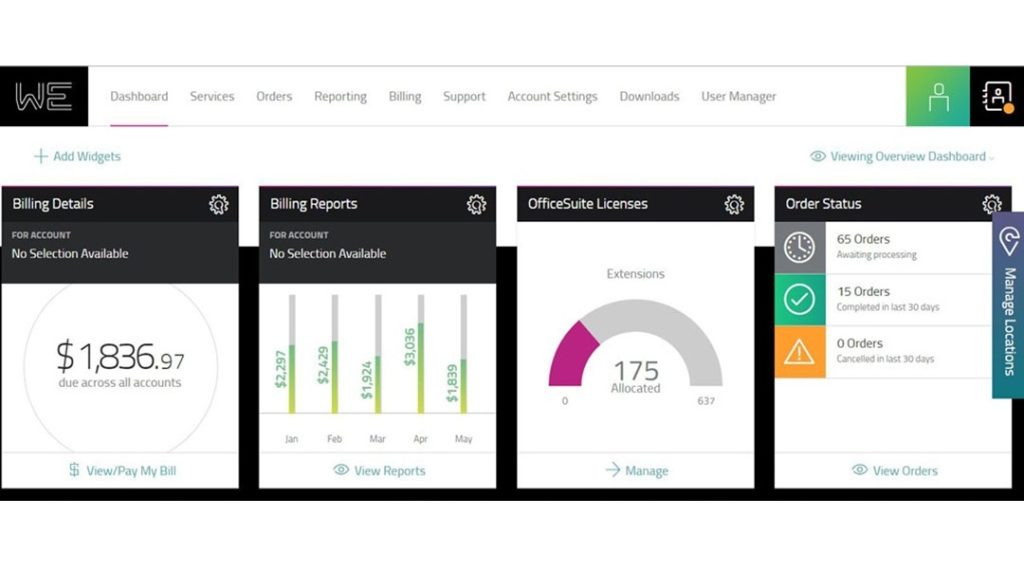Open the user profile icon in green box
The image size is (1024, 572).
(937, 97)
